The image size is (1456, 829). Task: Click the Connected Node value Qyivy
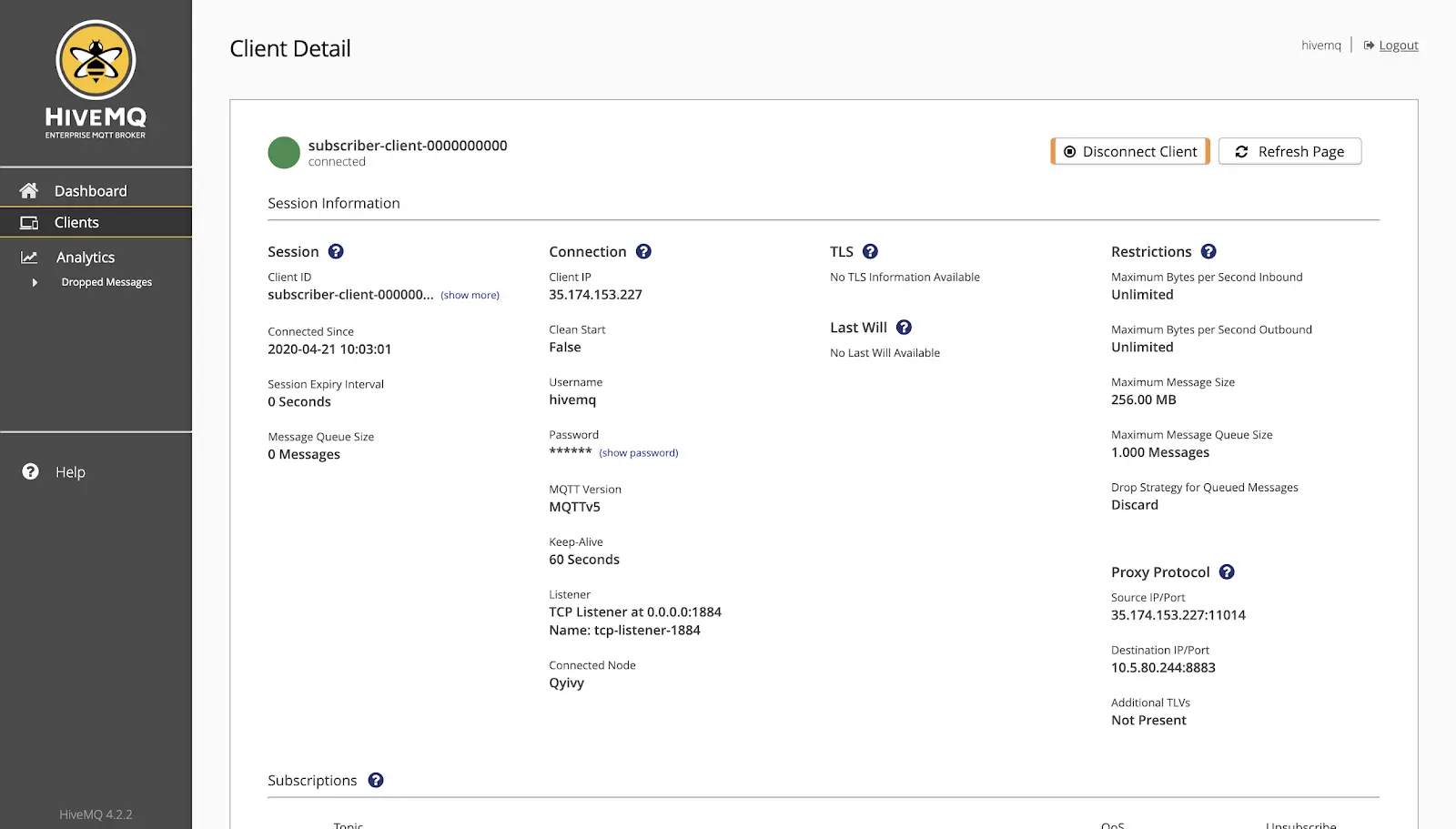click(x=566, y=684)
